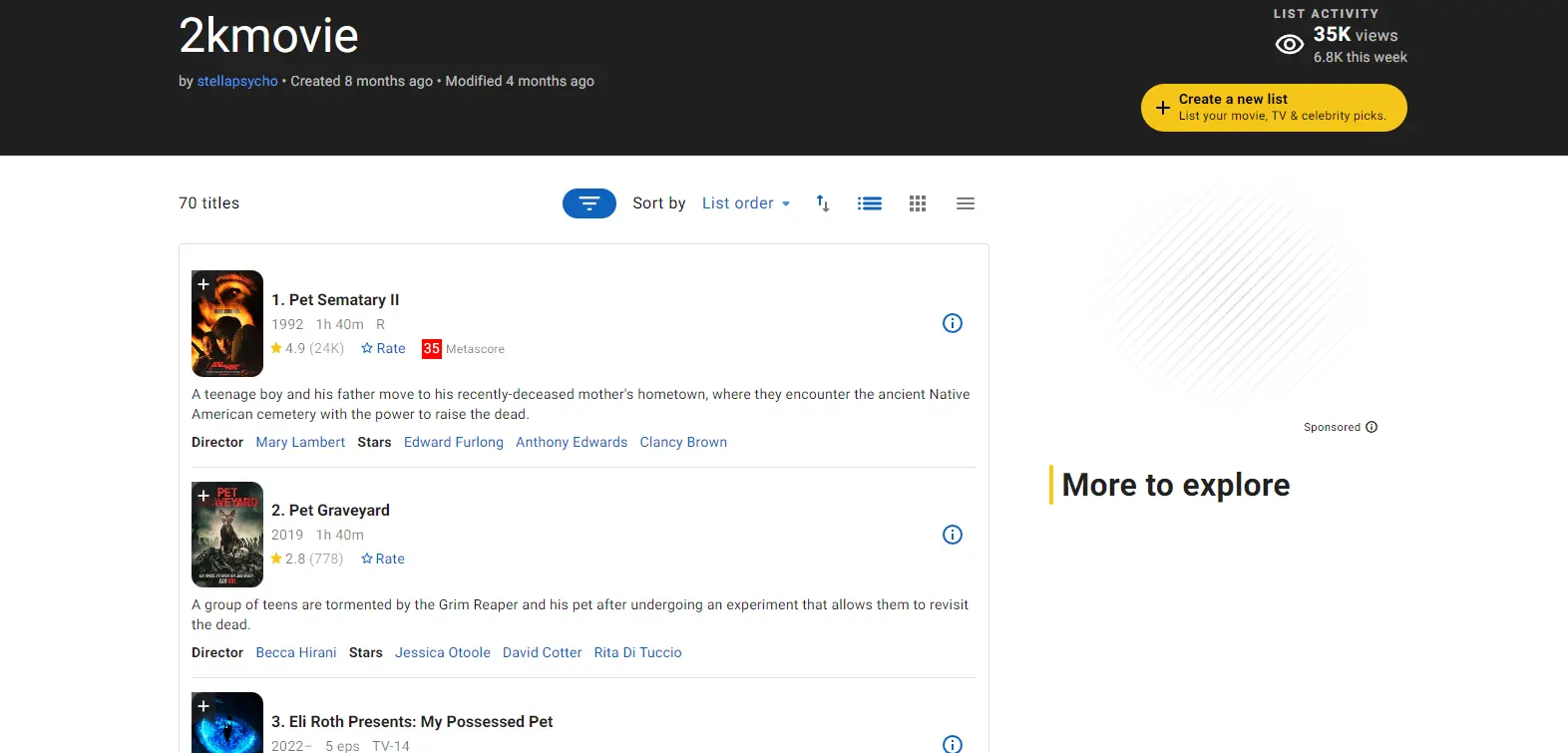Image resolution: width=1568 pixels, height=753 pixels.
Task: Open the filter options button
Action: click(x=589, y=203)
